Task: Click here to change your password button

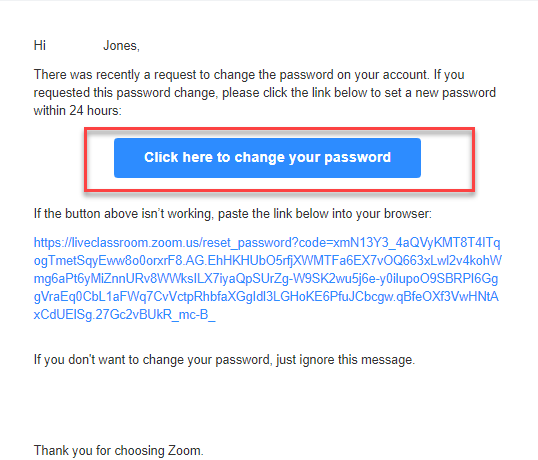Action: coord(267,158)
